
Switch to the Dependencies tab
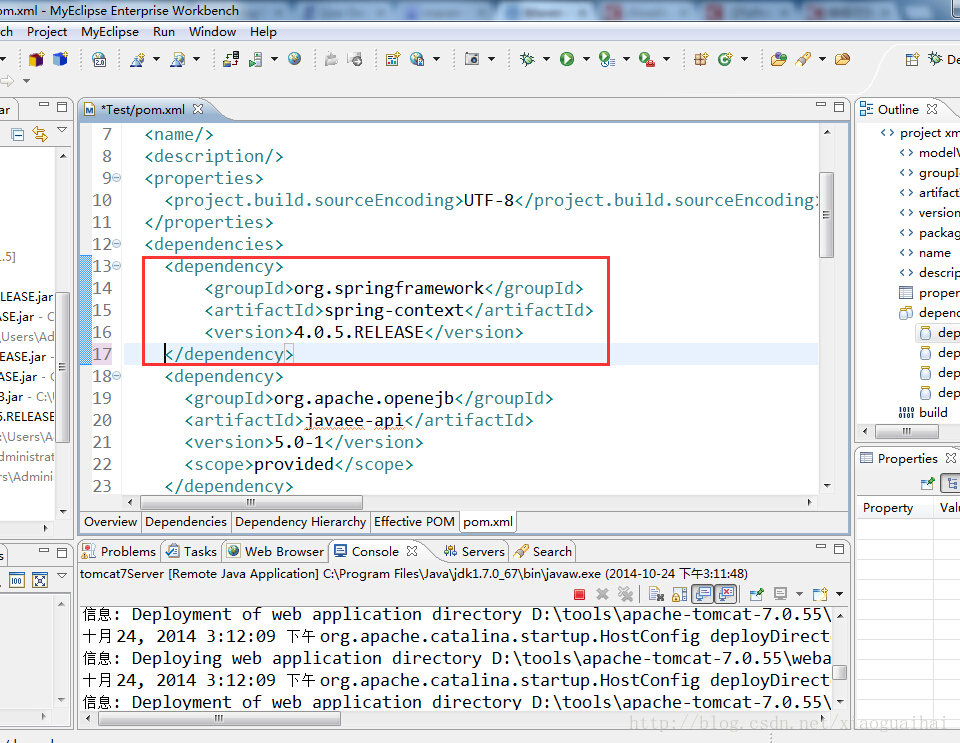click(186, 521)
